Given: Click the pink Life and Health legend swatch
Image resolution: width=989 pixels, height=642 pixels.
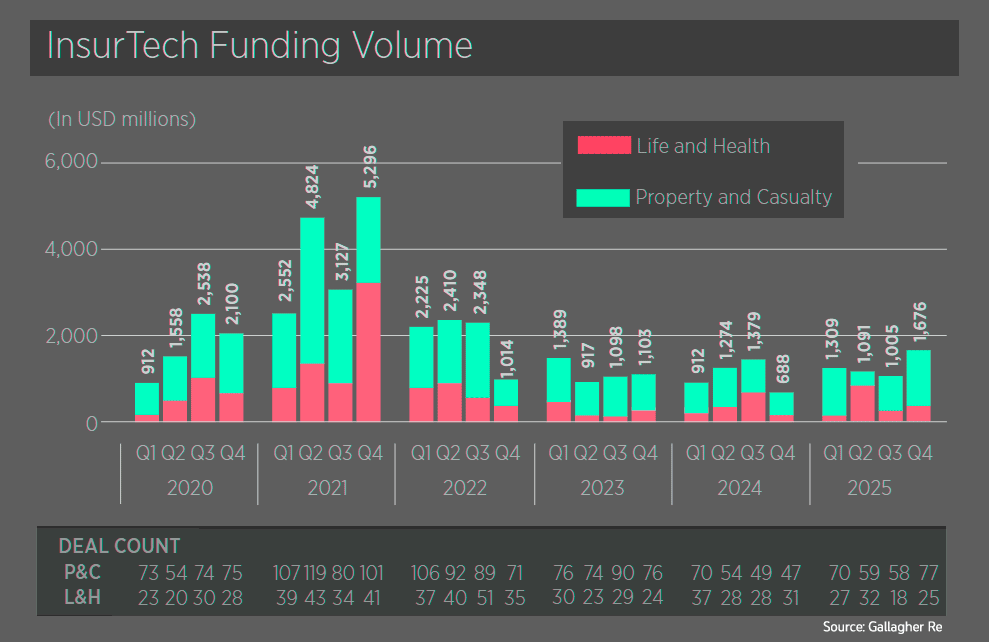Looking at the screenshot, I should tap(604, 146).
